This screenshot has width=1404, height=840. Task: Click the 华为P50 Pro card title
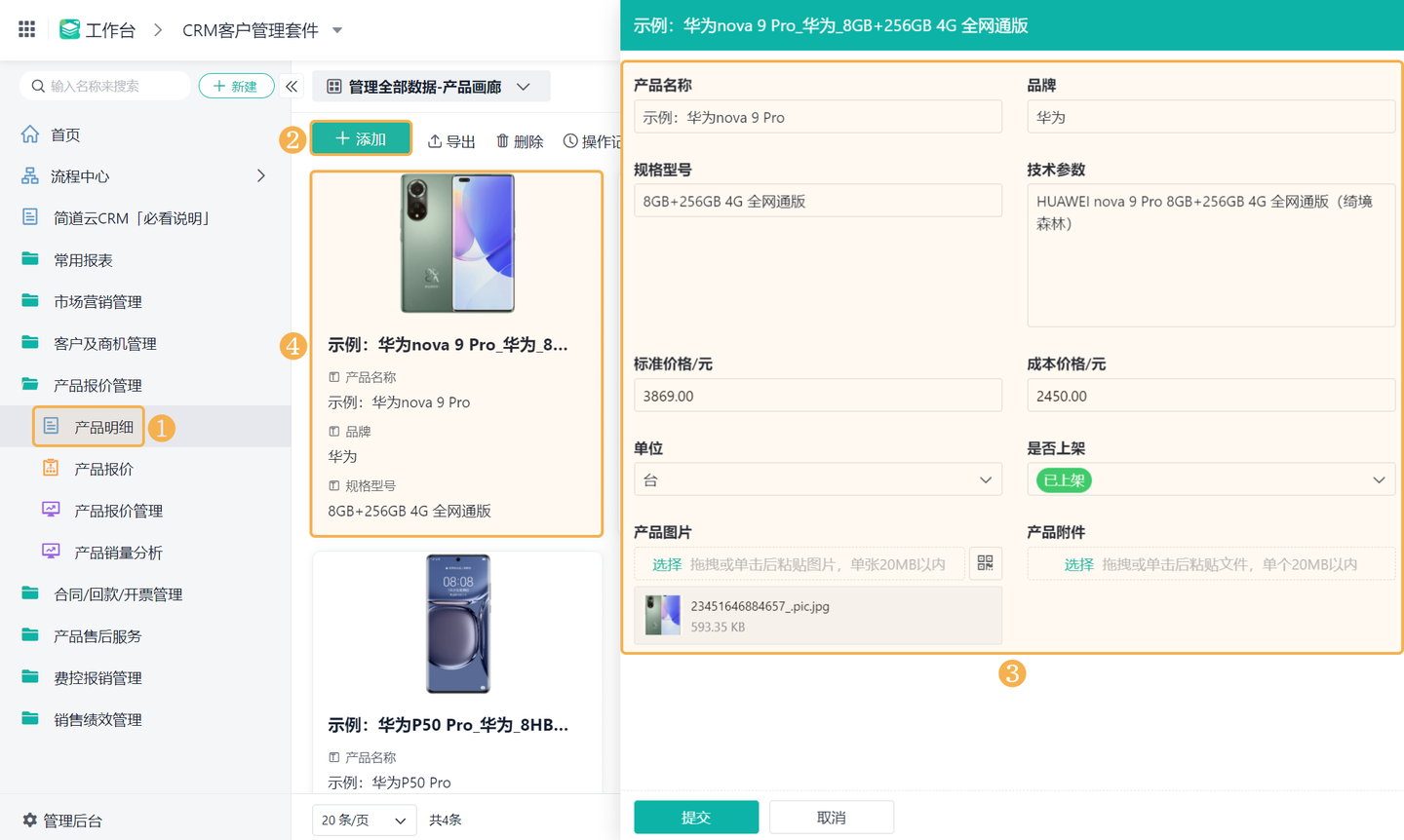[x=448, y=724]
